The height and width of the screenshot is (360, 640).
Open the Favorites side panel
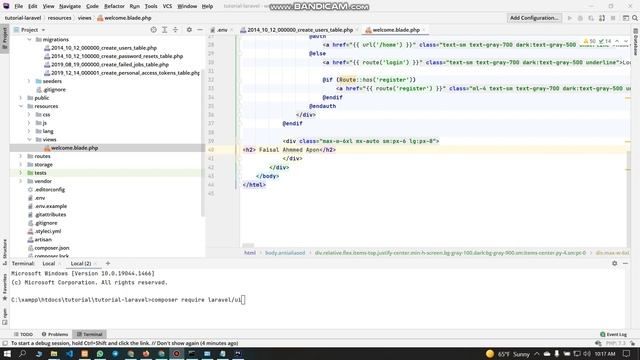pyautogui.click(x=4, y=287)
